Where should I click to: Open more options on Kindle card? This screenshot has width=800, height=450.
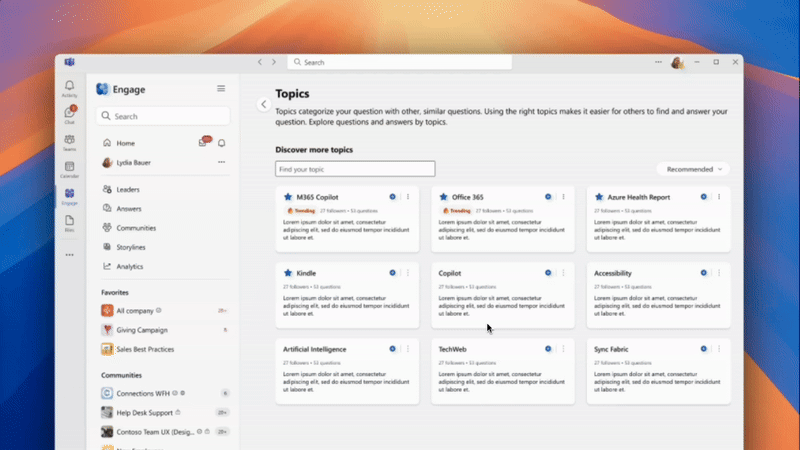pos(408,273)
